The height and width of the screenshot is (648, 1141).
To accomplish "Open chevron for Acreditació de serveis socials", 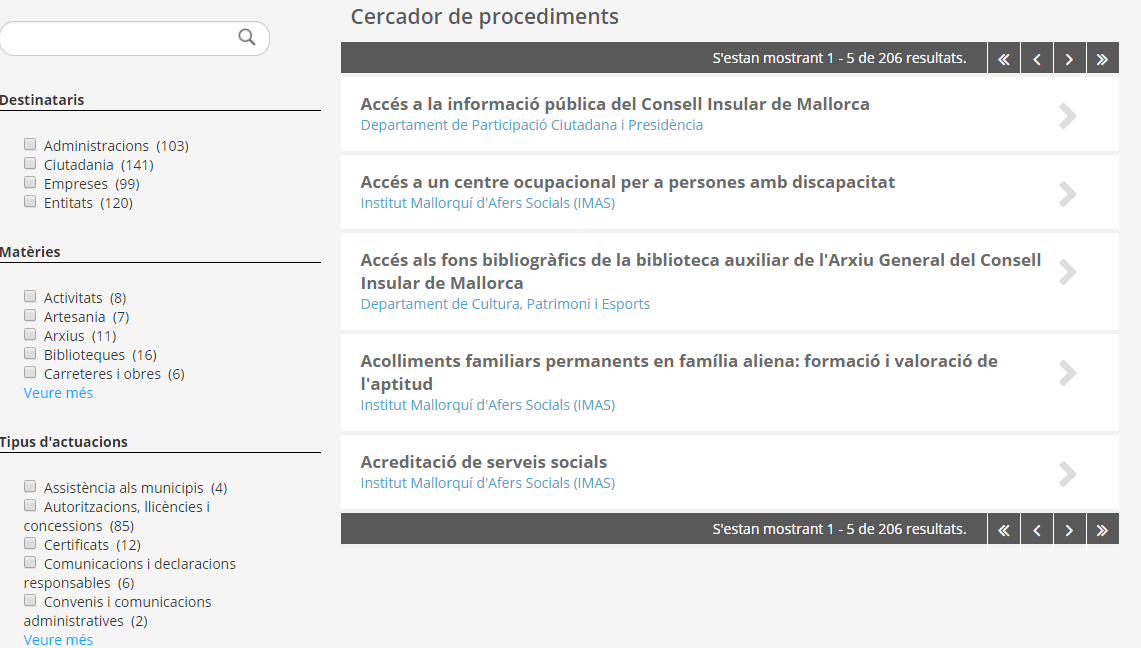I will [x=1068, y=473].
